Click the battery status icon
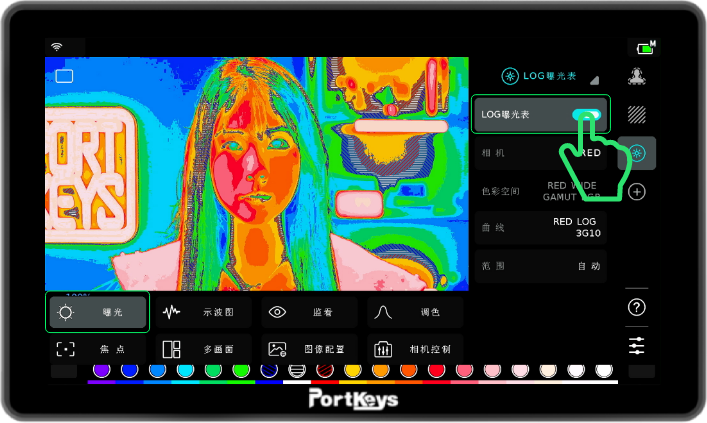 [x=644, y=47]
